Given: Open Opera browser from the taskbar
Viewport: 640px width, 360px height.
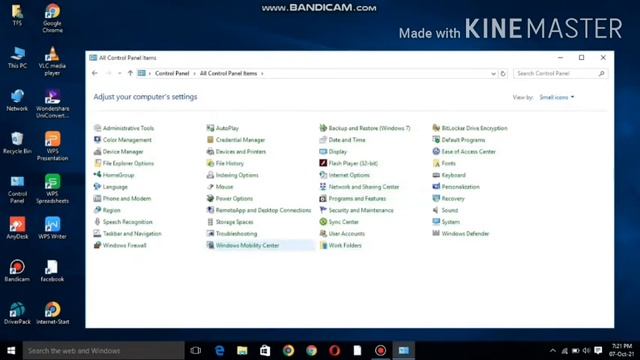Looking at the screenshot, I should (334, 351).
